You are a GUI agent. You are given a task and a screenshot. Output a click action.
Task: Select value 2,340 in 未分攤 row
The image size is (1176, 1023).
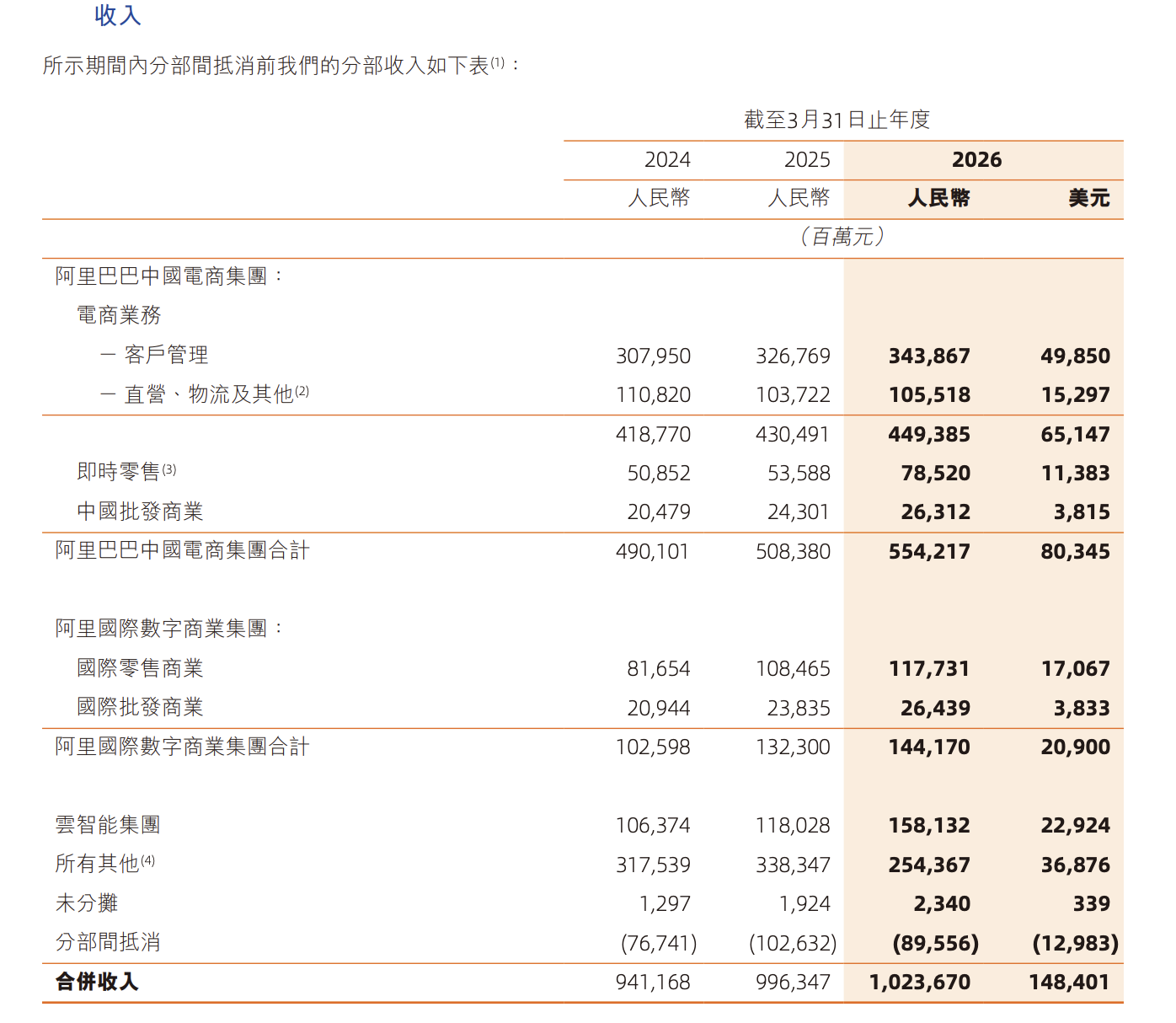pyautogui.click(x=942, y=904)
